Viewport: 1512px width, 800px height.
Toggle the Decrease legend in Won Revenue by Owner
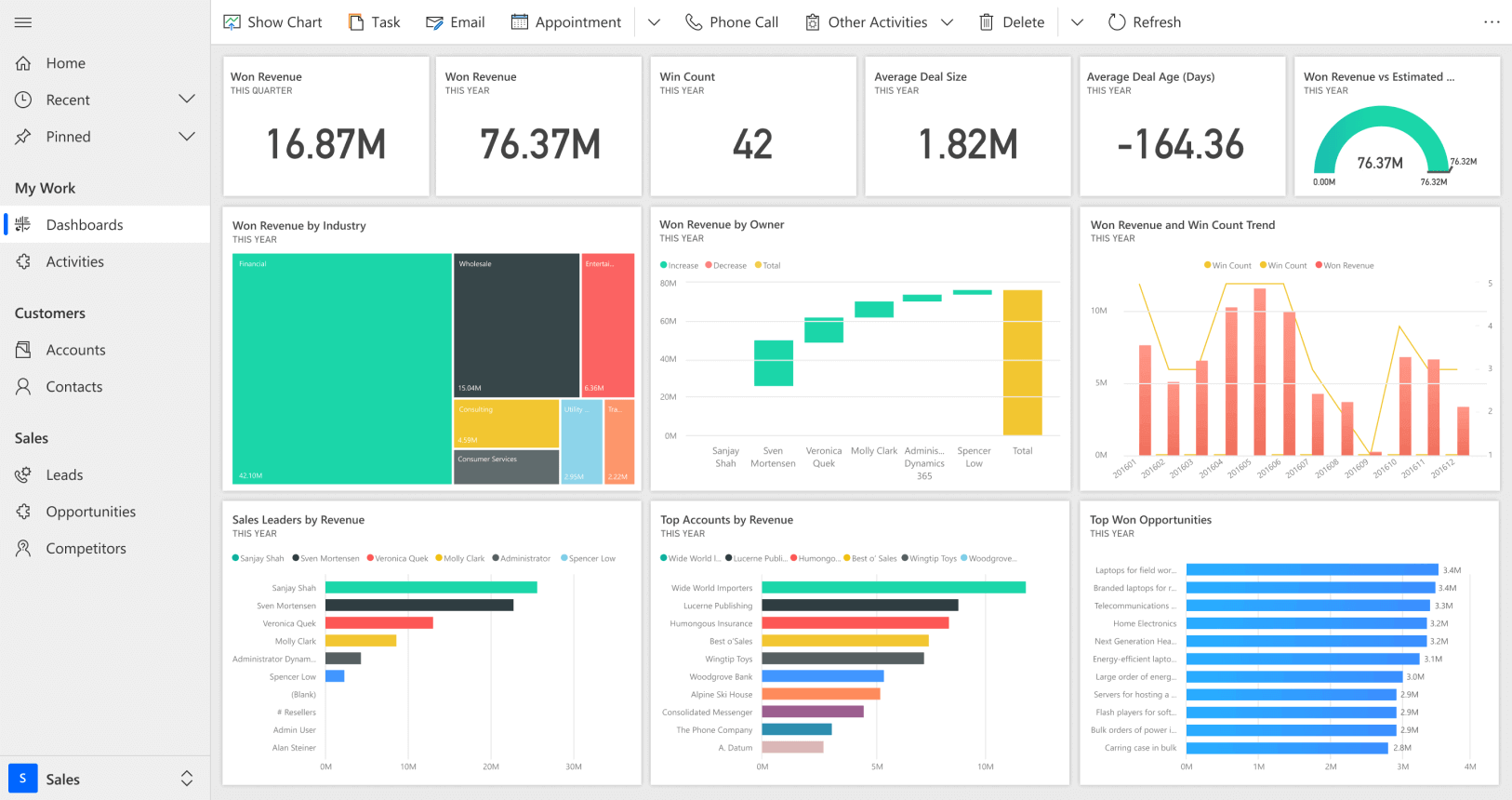[x=726, y=266]
